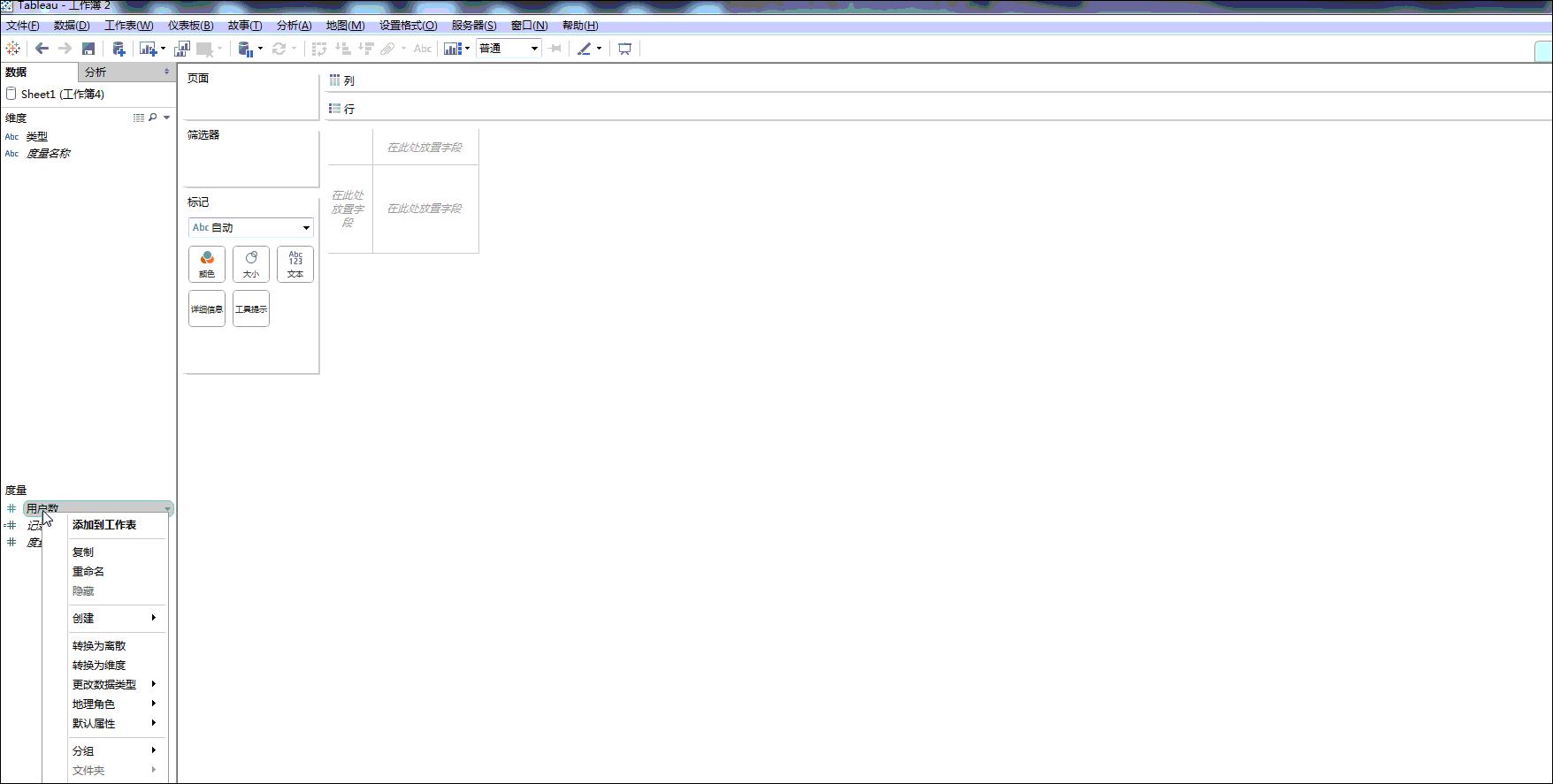Duplicate the sheet using the toolbar icon

coord(182,49)
